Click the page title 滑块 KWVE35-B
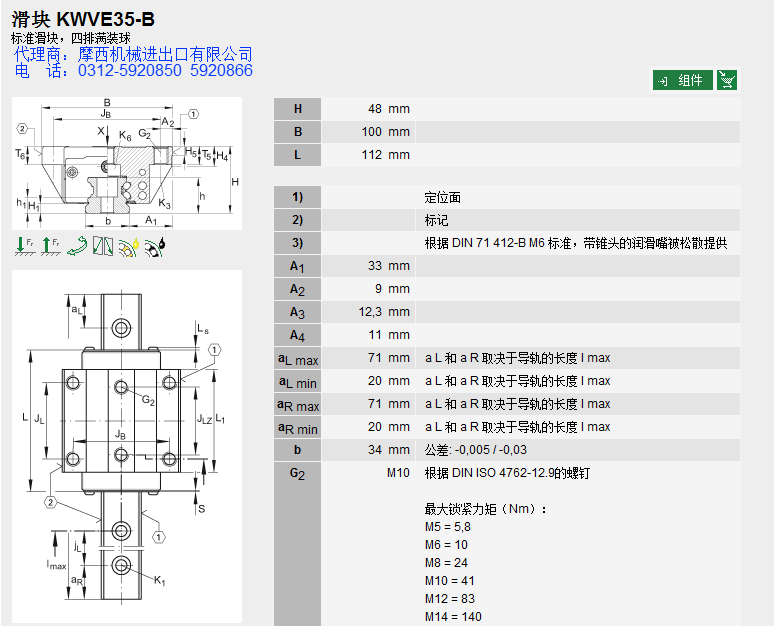Screen dimensions: 774x626 point(83,19)
